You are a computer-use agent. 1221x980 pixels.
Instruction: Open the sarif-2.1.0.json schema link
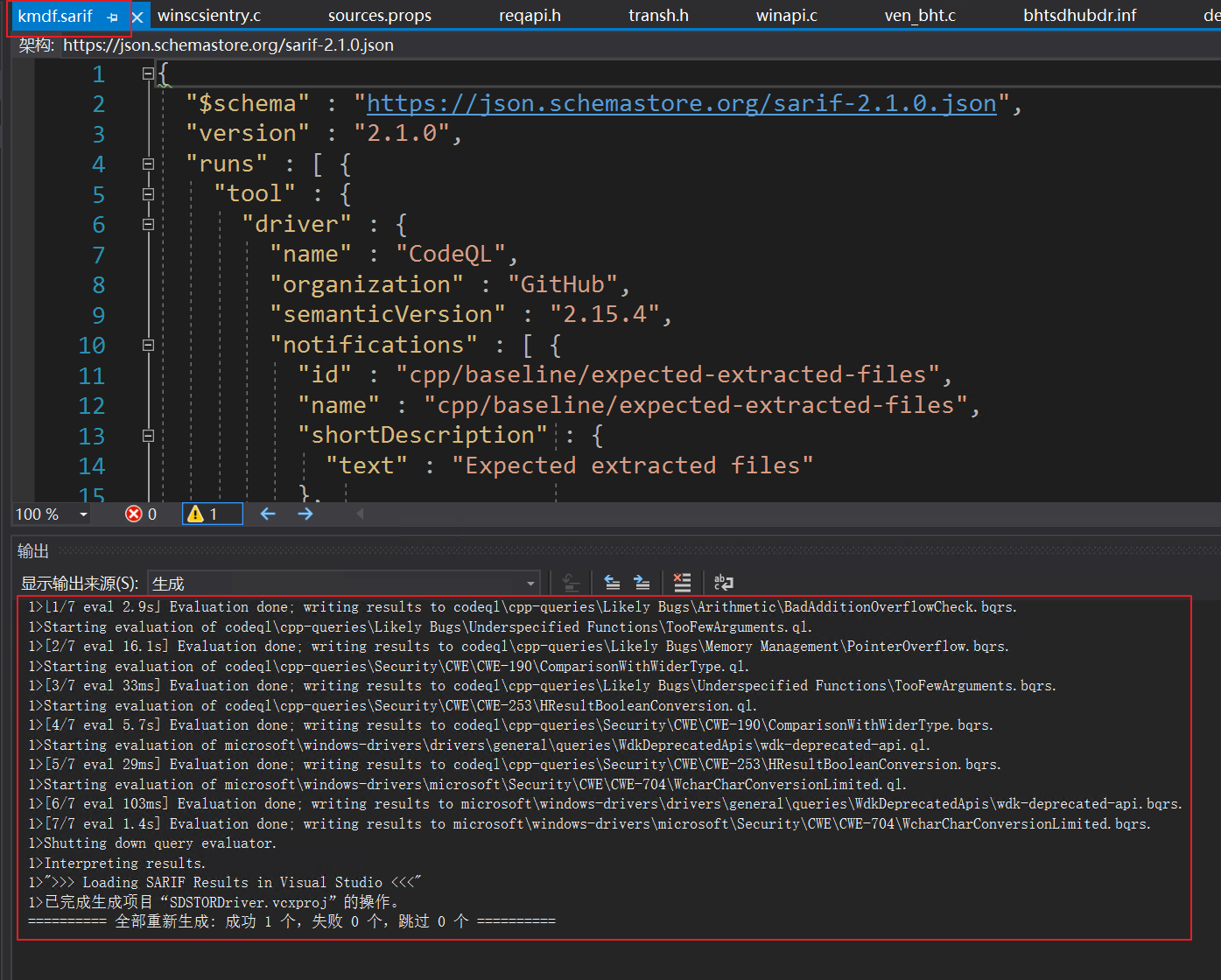coord(681,104)
